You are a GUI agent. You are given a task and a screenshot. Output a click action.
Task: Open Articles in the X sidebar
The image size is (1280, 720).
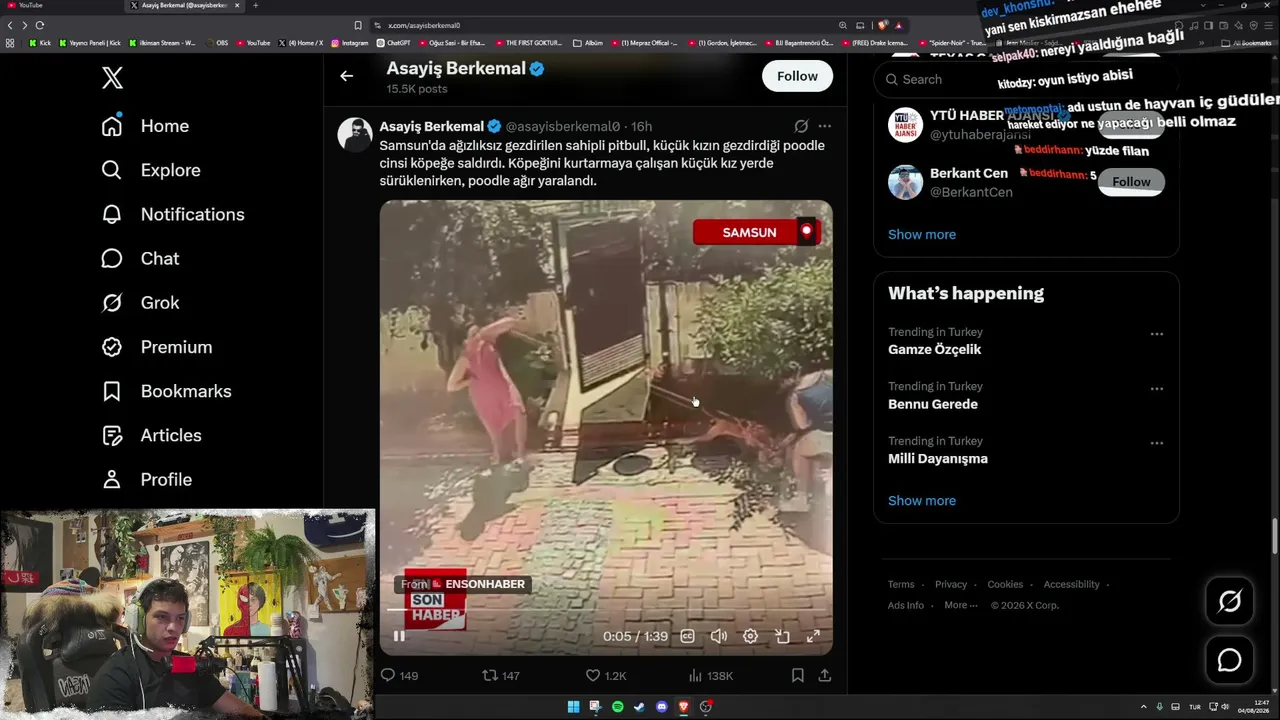[151, 435]
